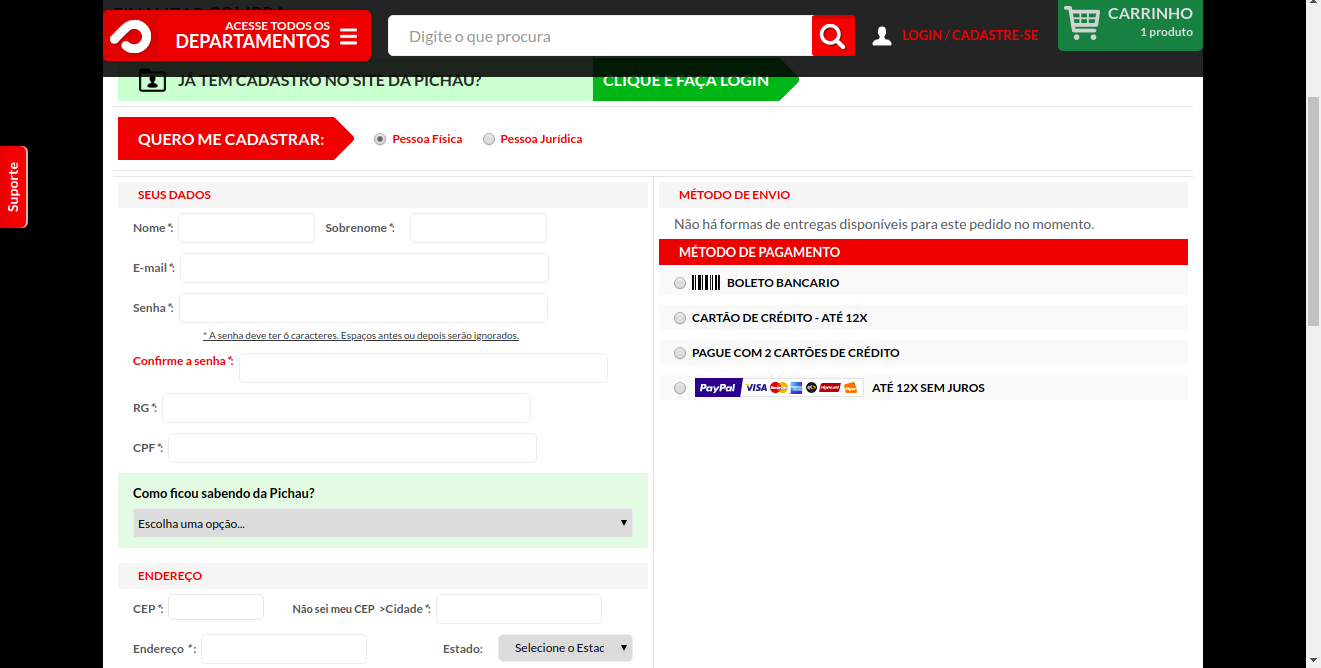Screen dimensions: 1321x668
Task: Click the CPF input field
Action: (352, 448)
